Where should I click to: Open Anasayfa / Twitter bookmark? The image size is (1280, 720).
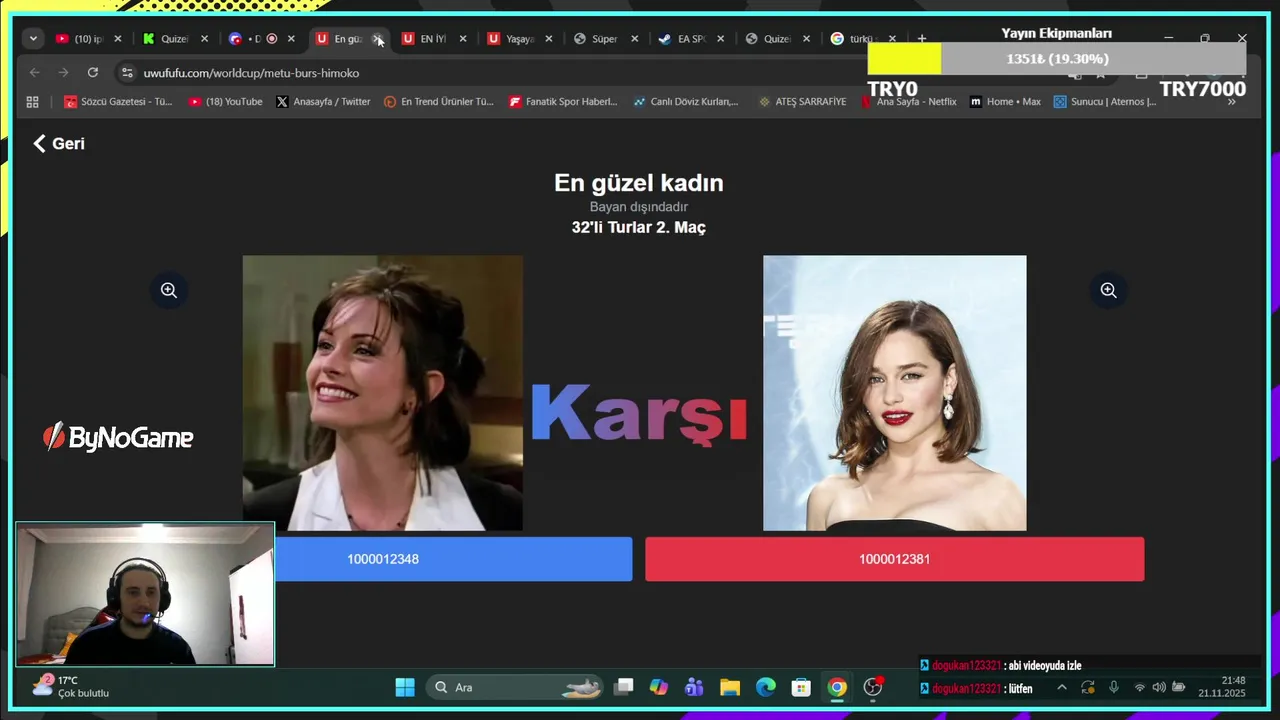coord(323,102)
